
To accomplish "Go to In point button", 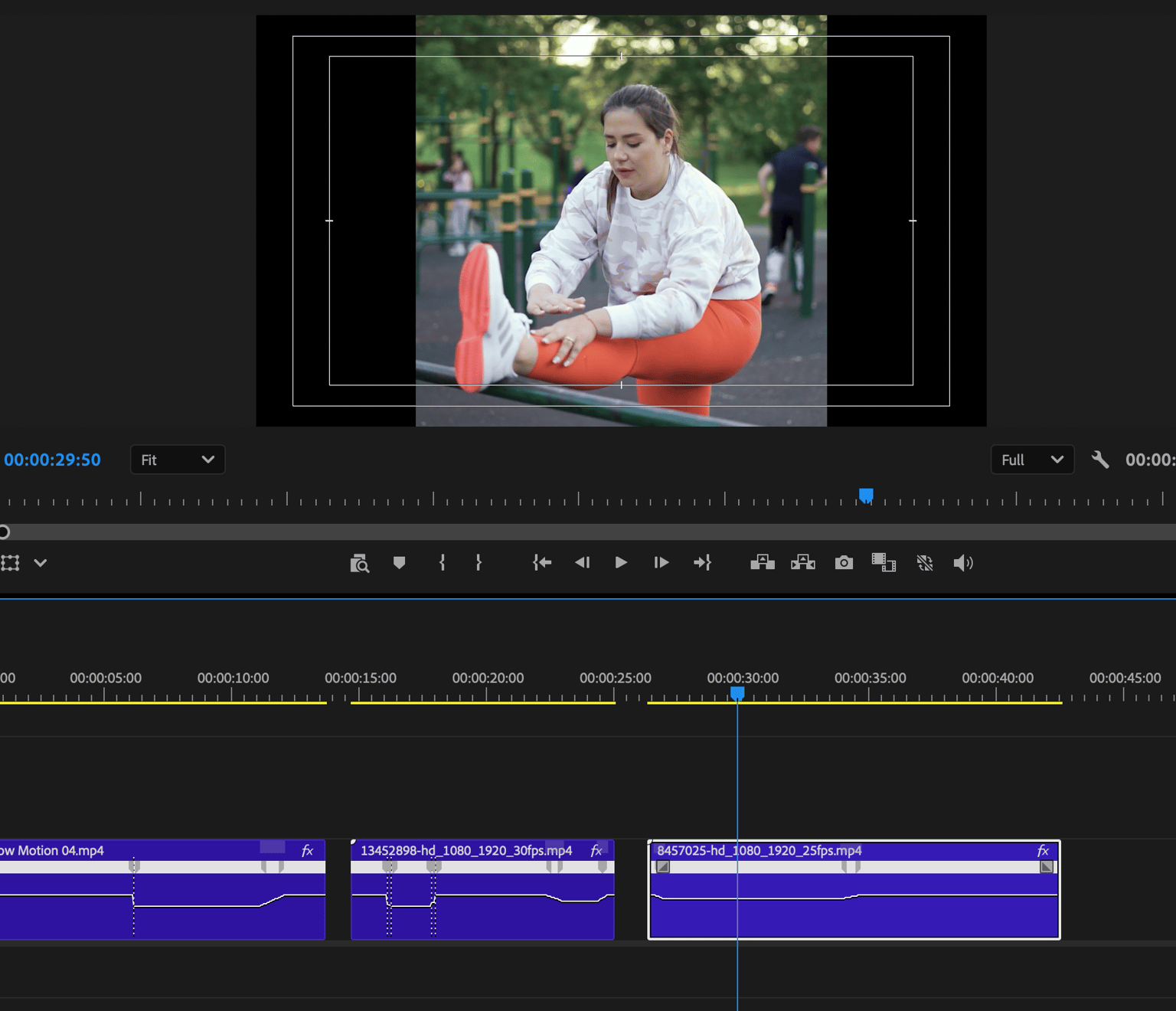I will click(542, 563).
